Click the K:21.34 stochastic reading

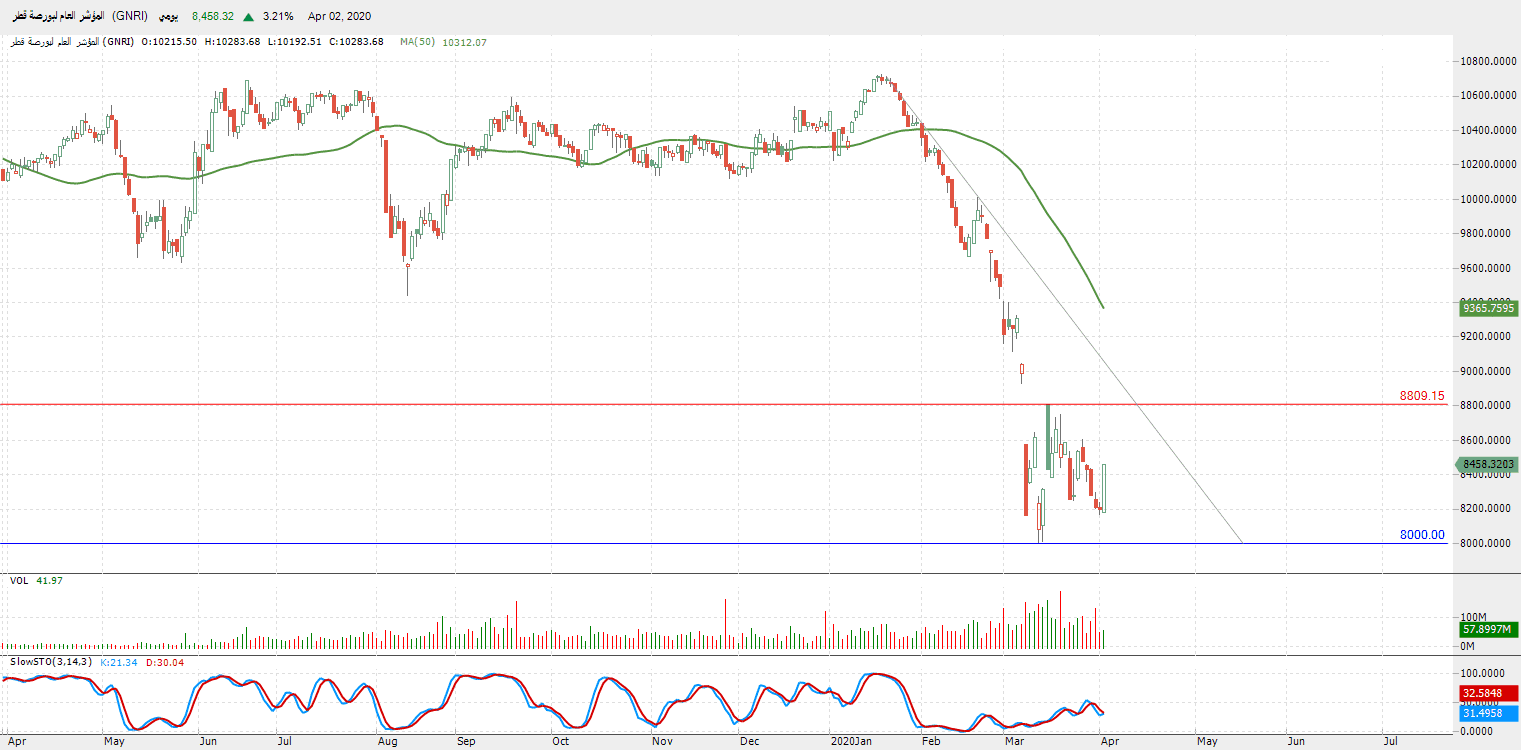pyautogui.click(x=119, y=662)
